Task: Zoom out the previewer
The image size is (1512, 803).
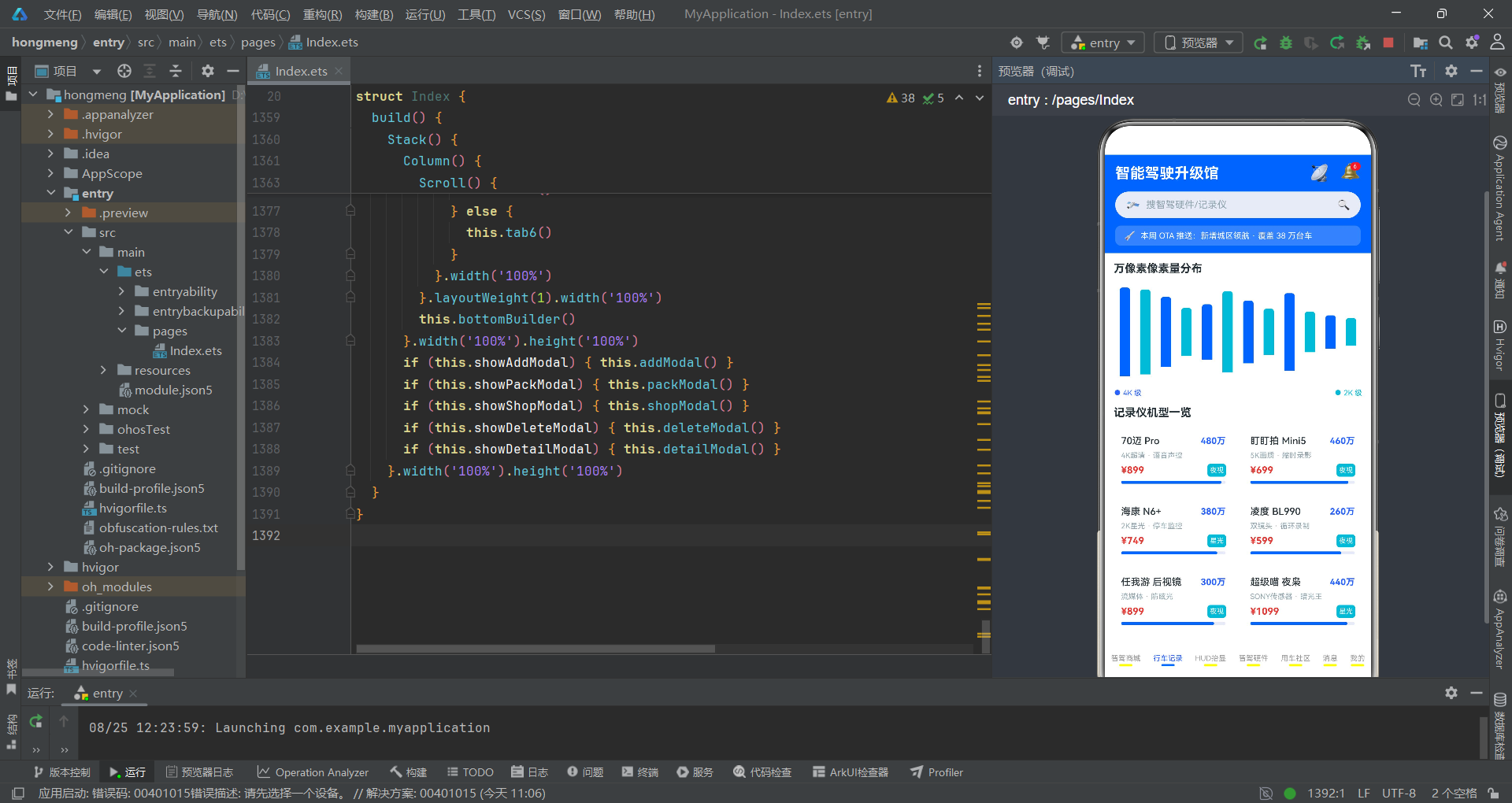Action: (1414, 100)
